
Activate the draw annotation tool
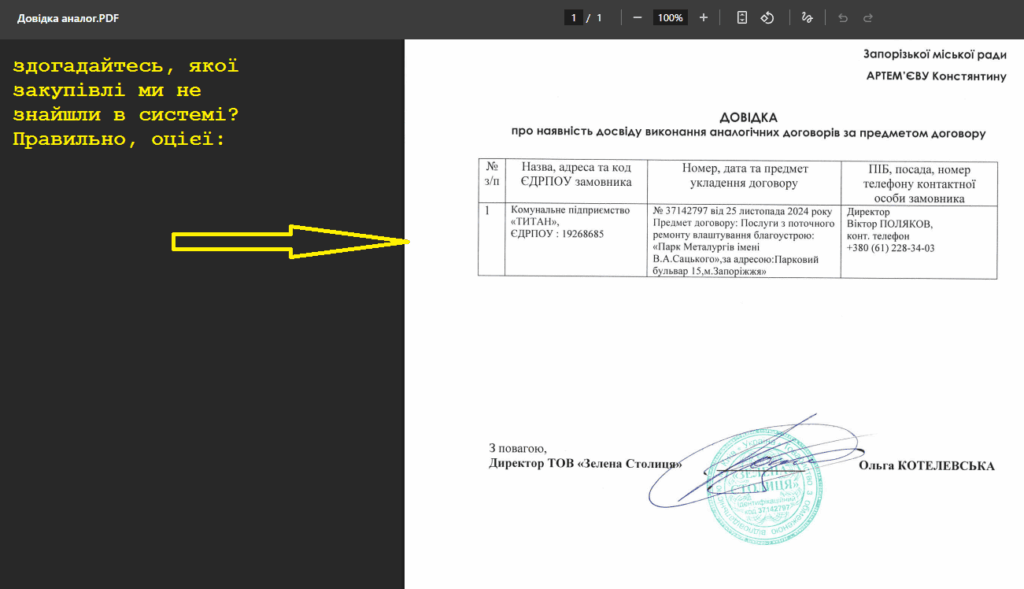(808, 18)
